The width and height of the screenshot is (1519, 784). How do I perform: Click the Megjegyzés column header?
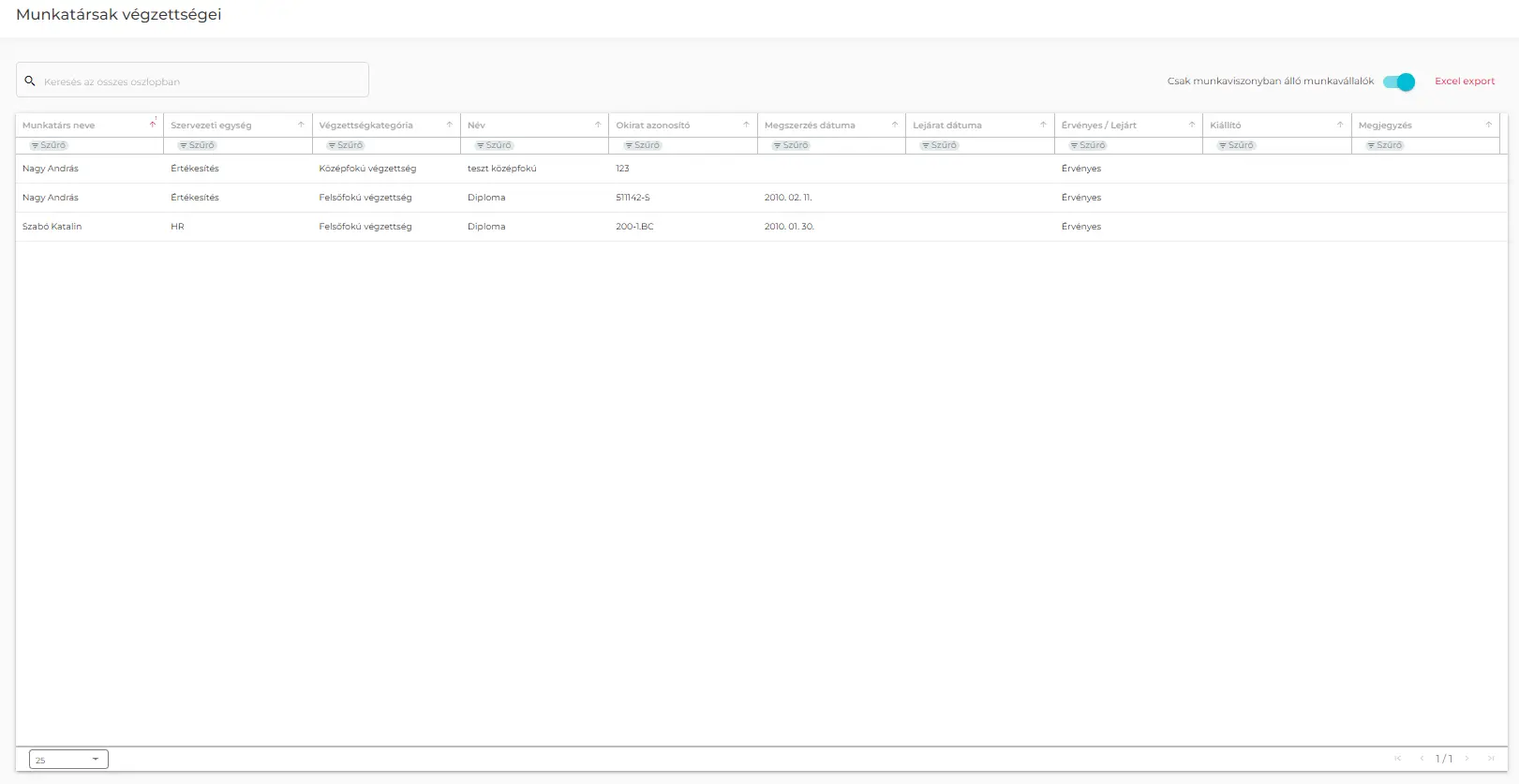(x=1385, y=126)
